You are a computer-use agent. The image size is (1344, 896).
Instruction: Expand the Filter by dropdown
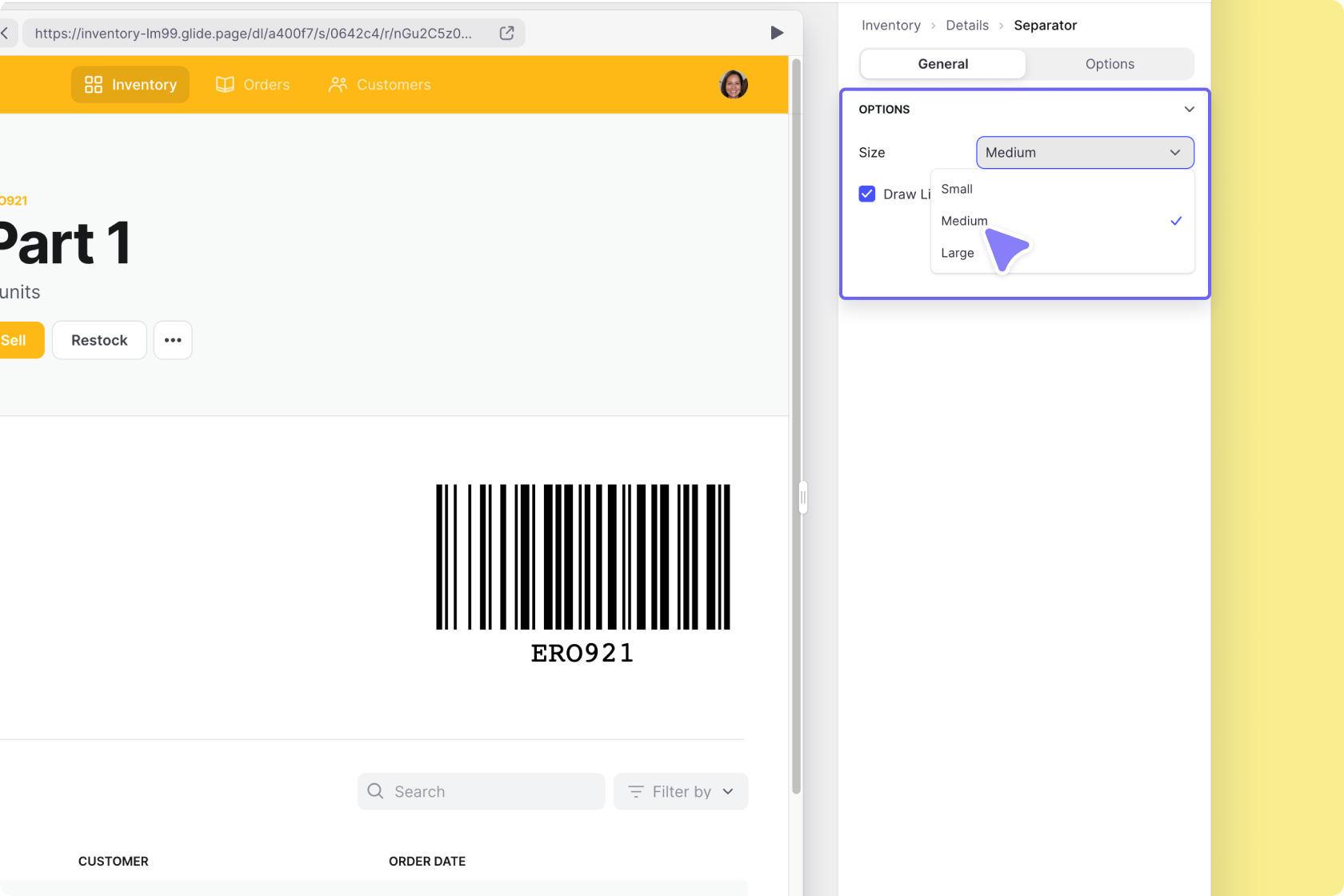tap(681, 791)
